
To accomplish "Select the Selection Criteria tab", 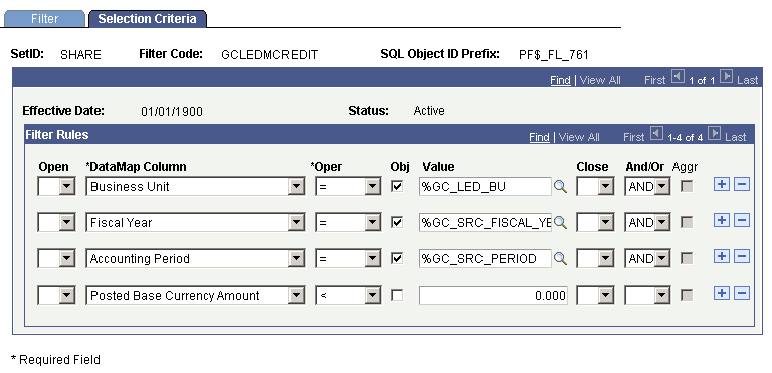I will pos(147,19).
